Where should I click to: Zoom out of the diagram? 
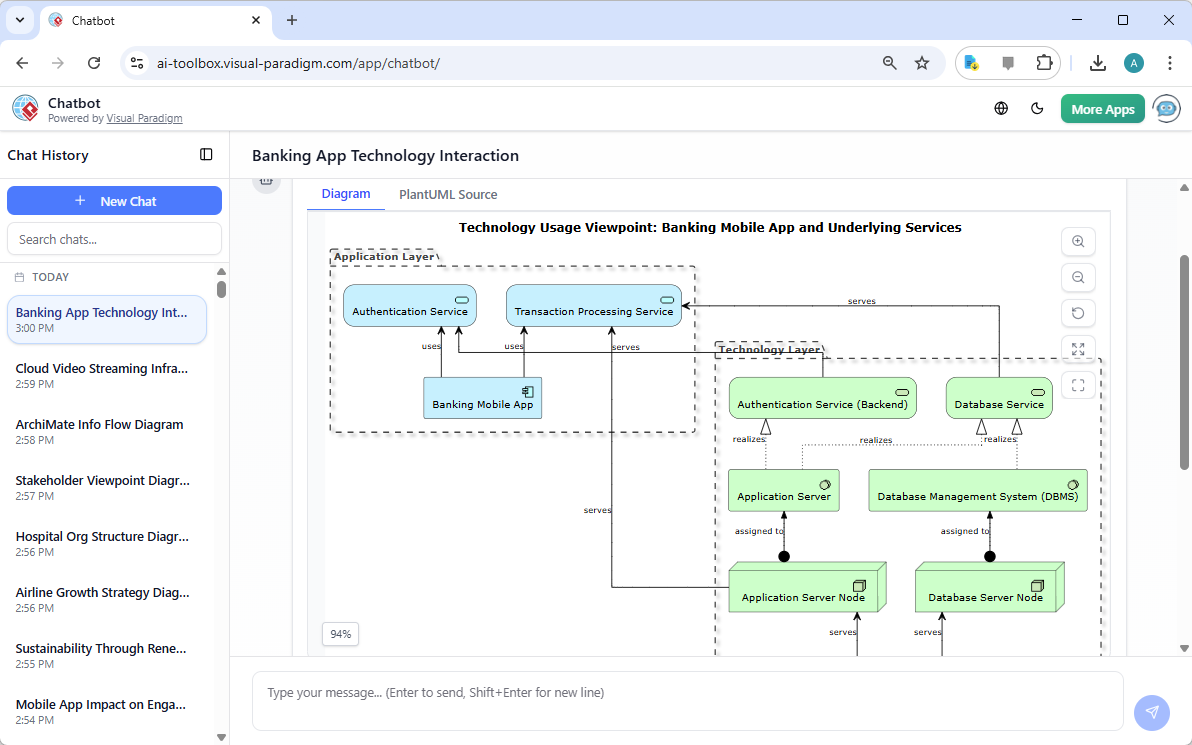point(1078,277)
